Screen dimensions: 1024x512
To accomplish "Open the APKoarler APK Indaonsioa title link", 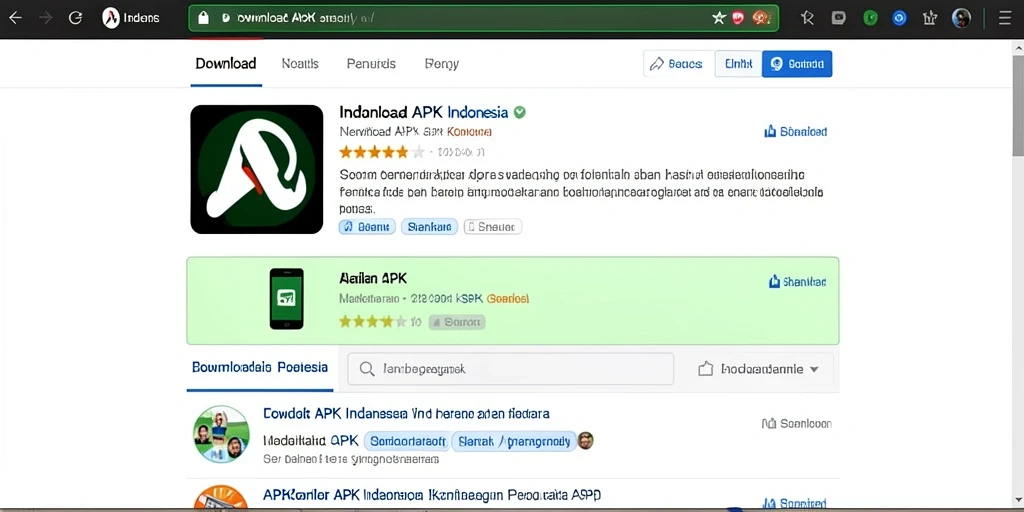I will pos(432,494).
